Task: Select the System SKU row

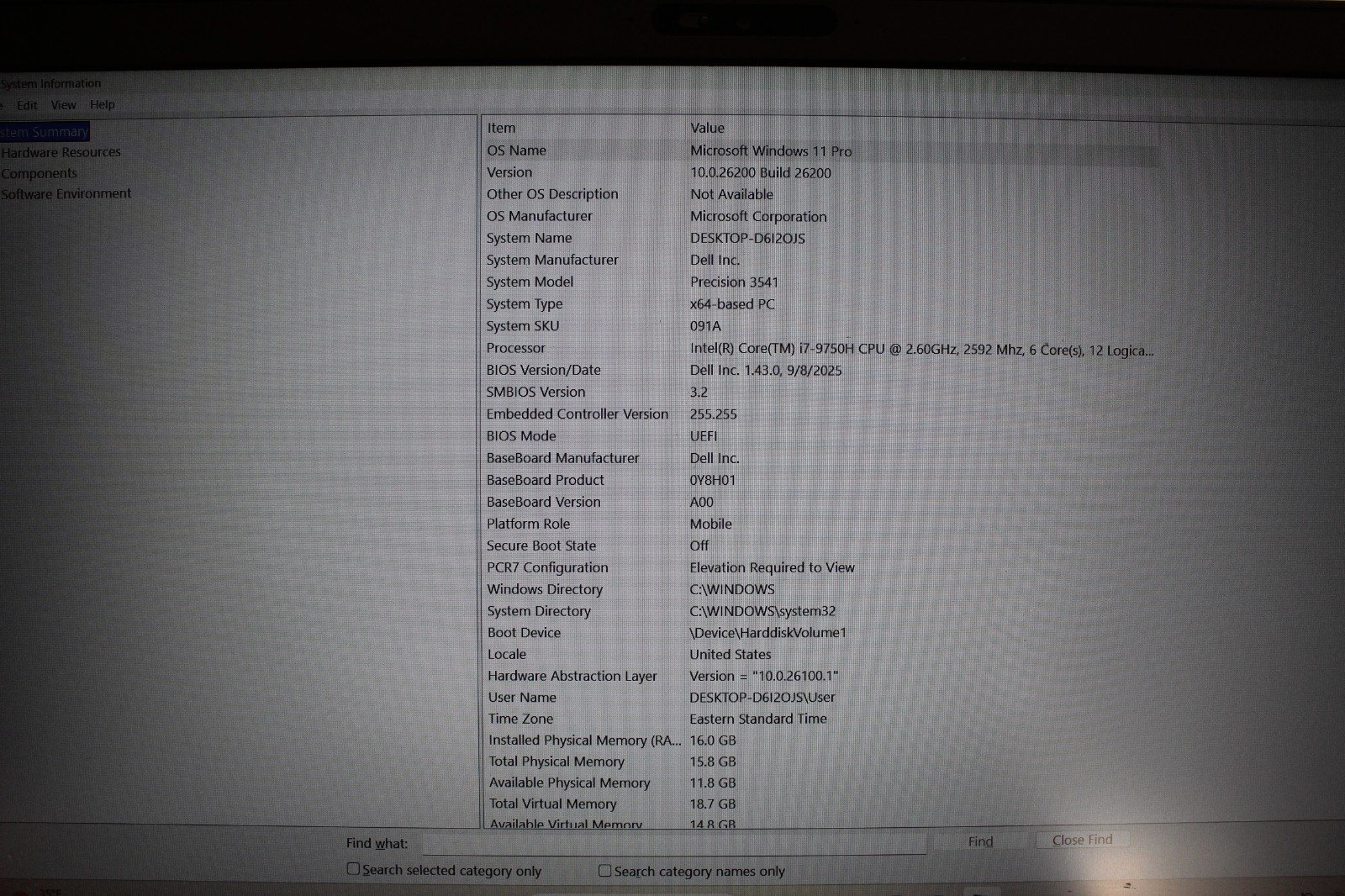Action: 820,325
